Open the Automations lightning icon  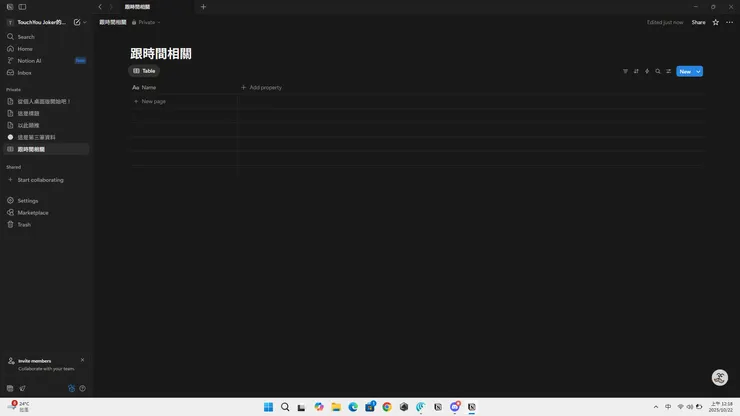(647, 71)
